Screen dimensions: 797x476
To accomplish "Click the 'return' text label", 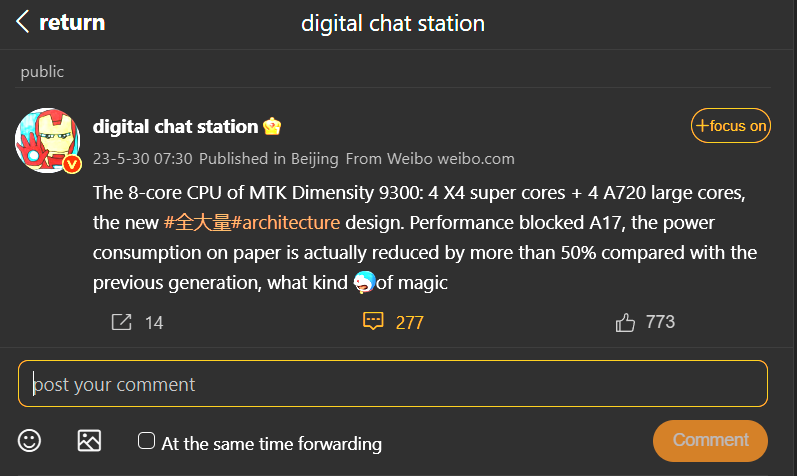I will (71, 22).
